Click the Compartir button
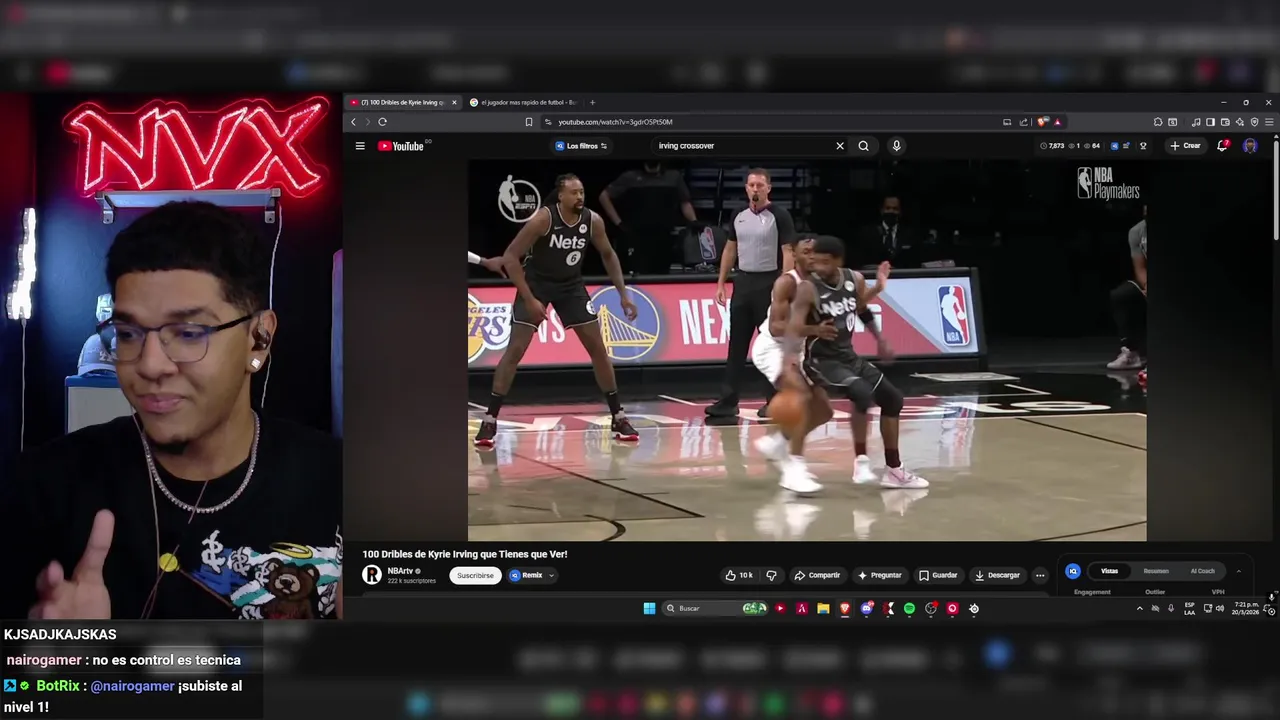 click(x=817, y=575)
